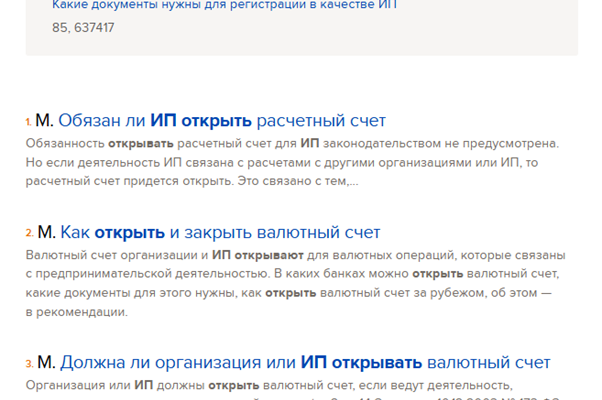Image resolution: width=602 pixels, height=400 pixels.
Task: Click the 'М.' marker of third result
Action: click(46, 362)
